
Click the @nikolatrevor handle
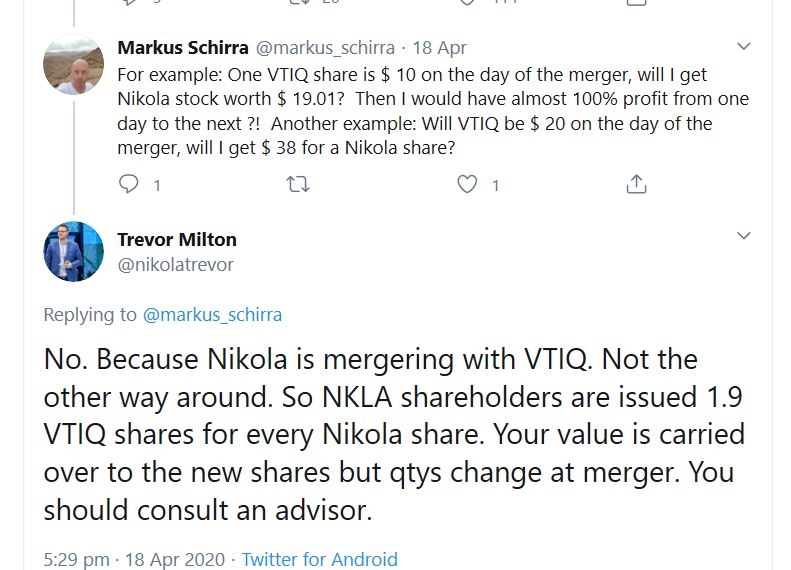click(x=175, y=264)
